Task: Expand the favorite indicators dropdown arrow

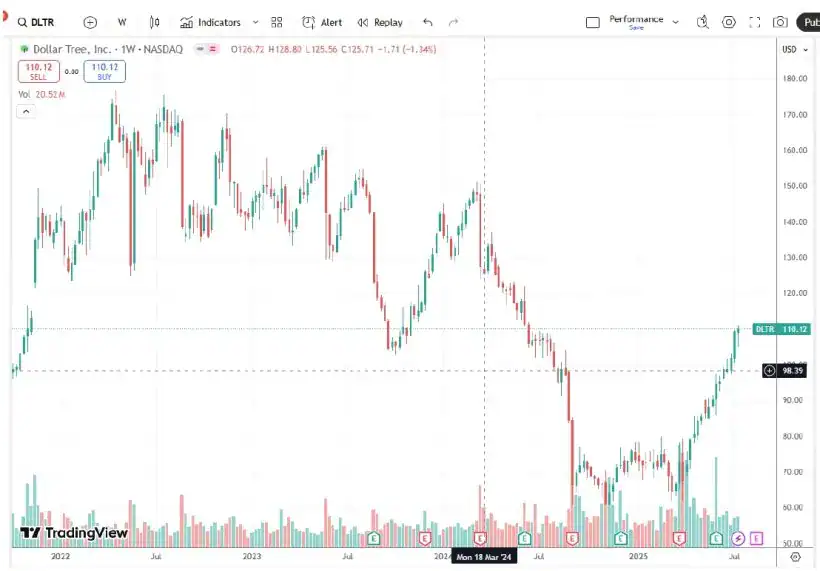Action: click(255, 22)
